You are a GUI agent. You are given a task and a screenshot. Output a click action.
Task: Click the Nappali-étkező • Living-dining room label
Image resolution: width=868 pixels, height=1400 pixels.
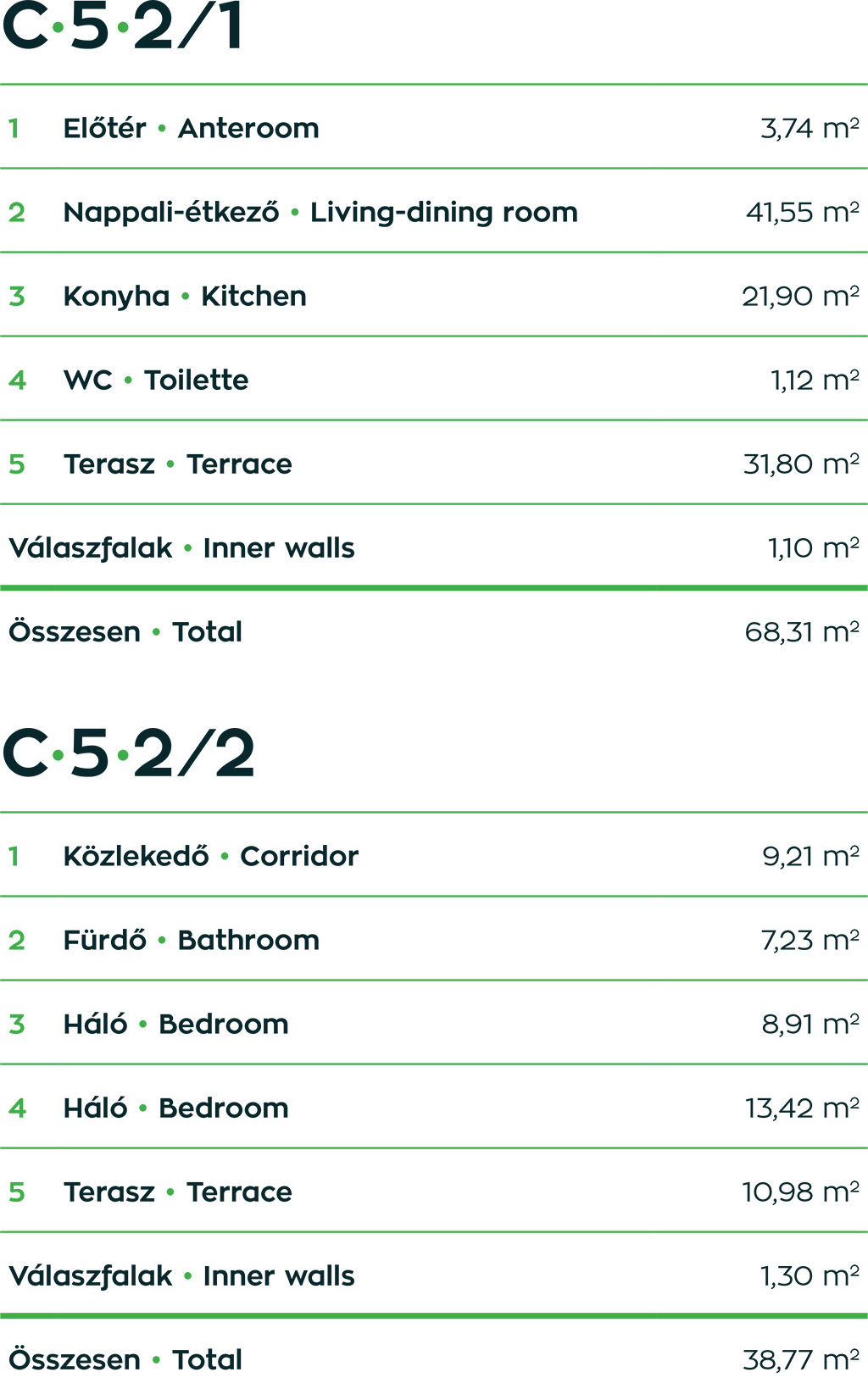point(320,213)
